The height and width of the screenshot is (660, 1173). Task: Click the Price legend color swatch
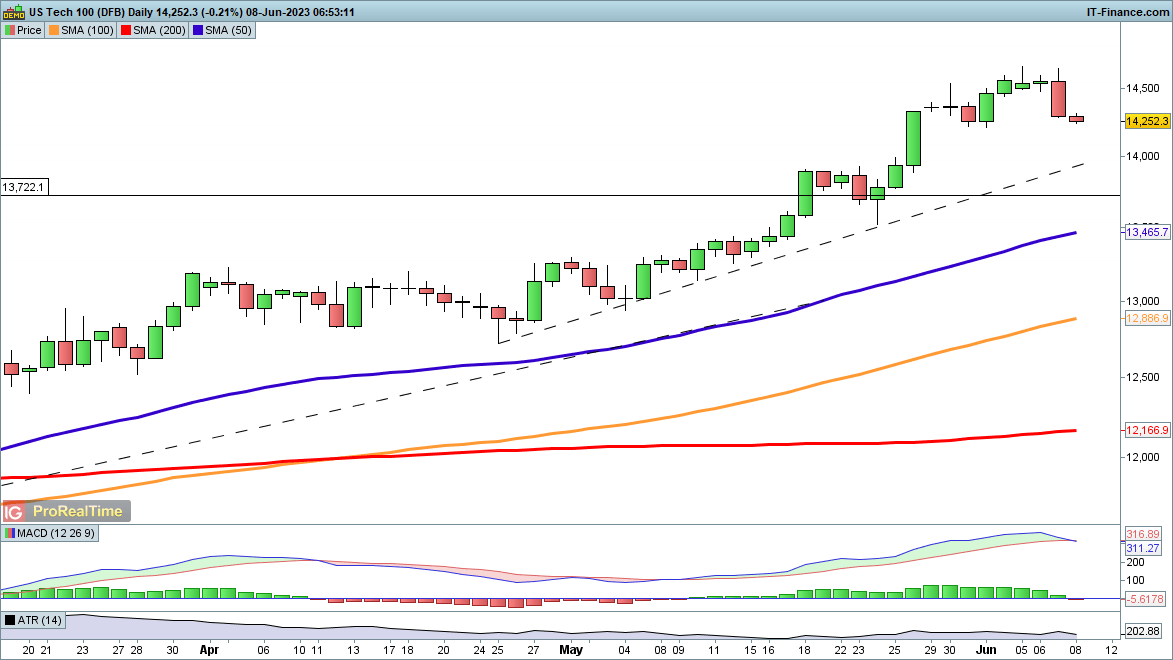click(x=10, y=31)
